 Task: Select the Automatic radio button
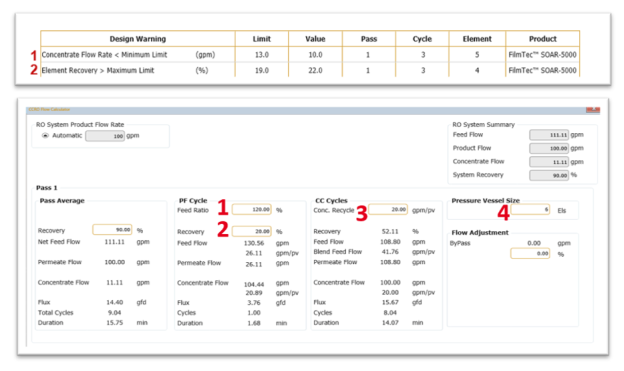point(45,136)
